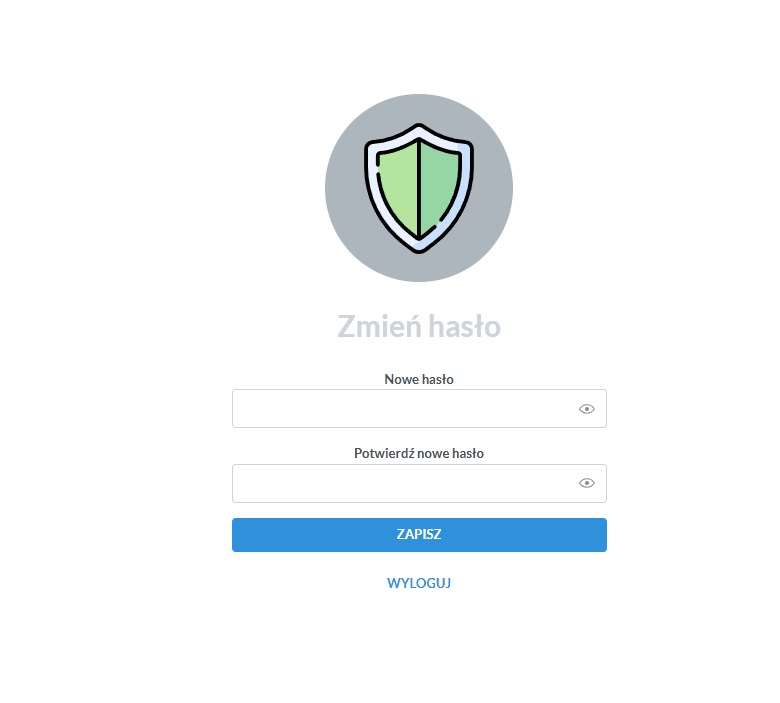
Task: Click the blue ZAPISZ button
Action: click(419, 535)
